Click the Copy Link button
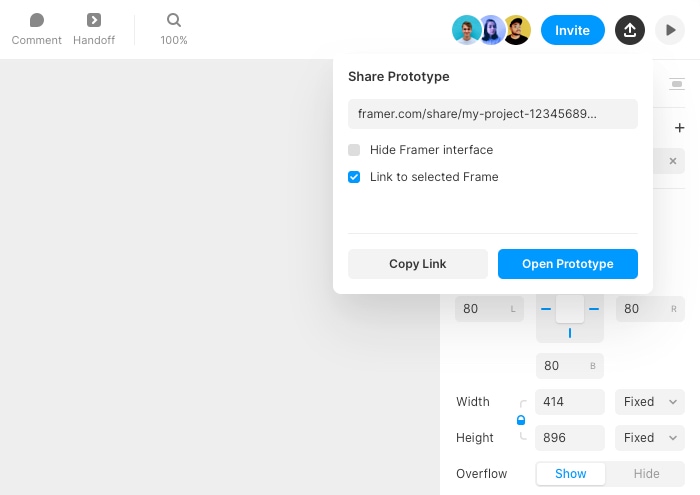Viewport: 700px width, 495px height. (x=418, y=264)
